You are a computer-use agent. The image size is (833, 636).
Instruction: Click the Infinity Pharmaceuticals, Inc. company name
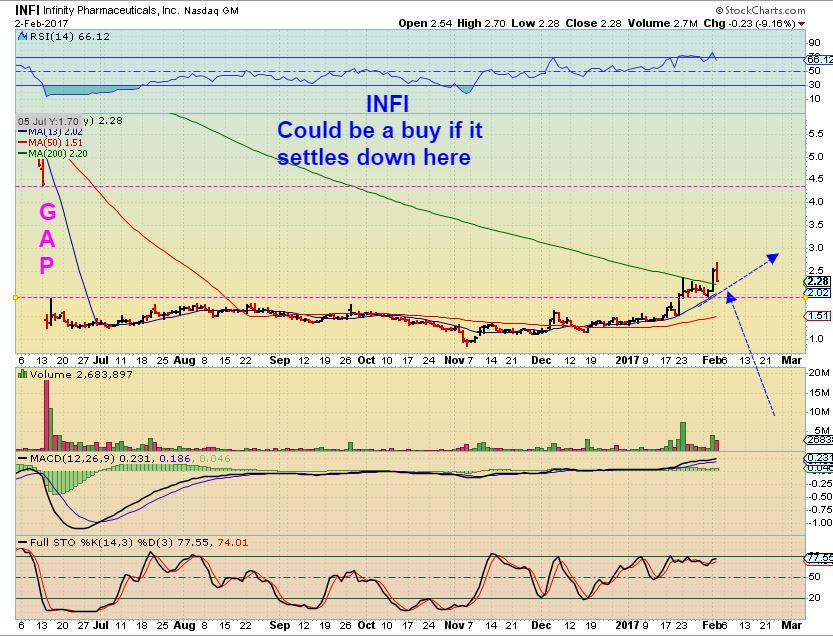click(111, 11)
